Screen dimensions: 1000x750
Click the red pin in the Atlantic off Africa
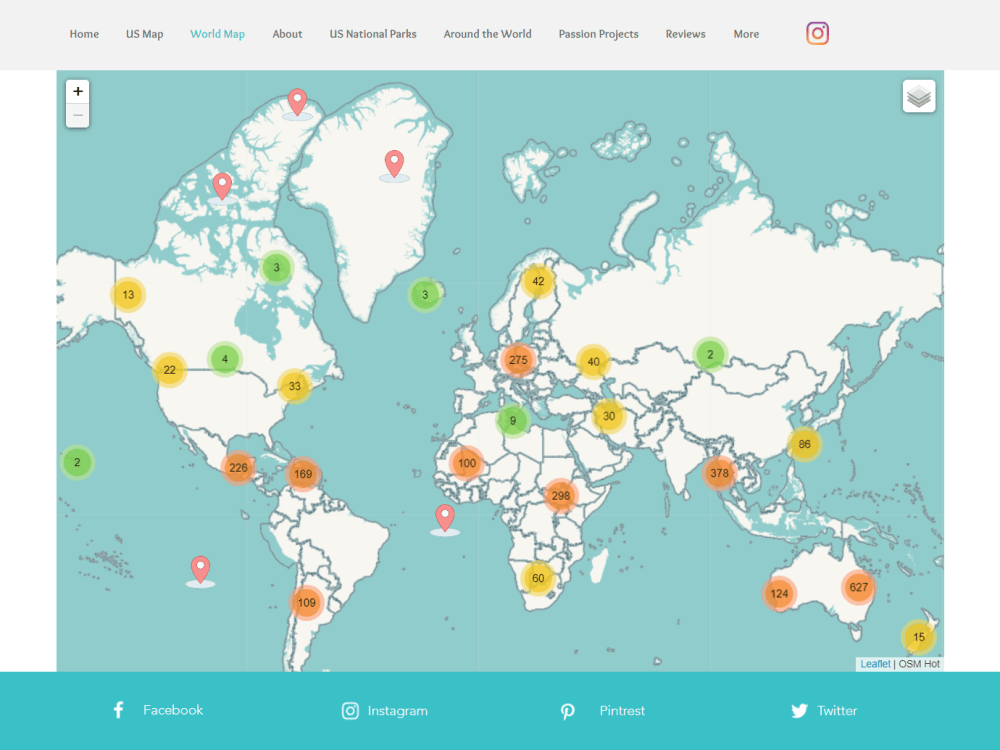tap(445, 518)
